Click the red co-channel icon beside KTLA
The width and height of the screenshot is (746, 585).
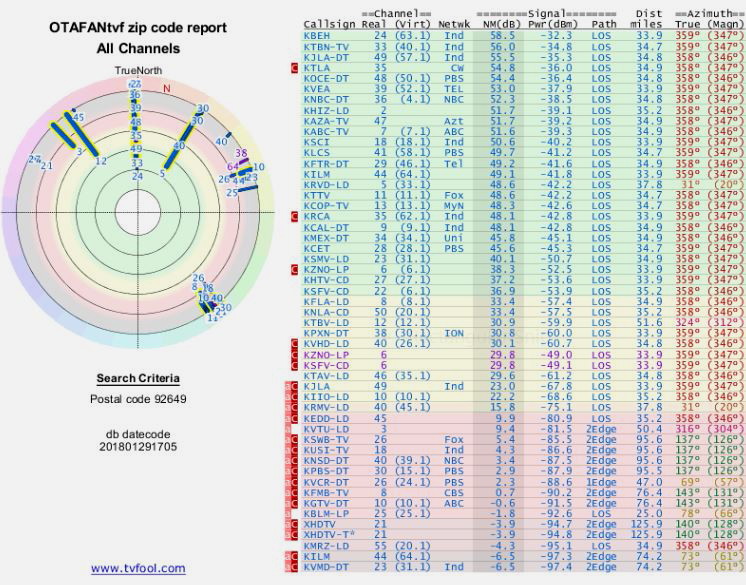click(x=294, y=68)
